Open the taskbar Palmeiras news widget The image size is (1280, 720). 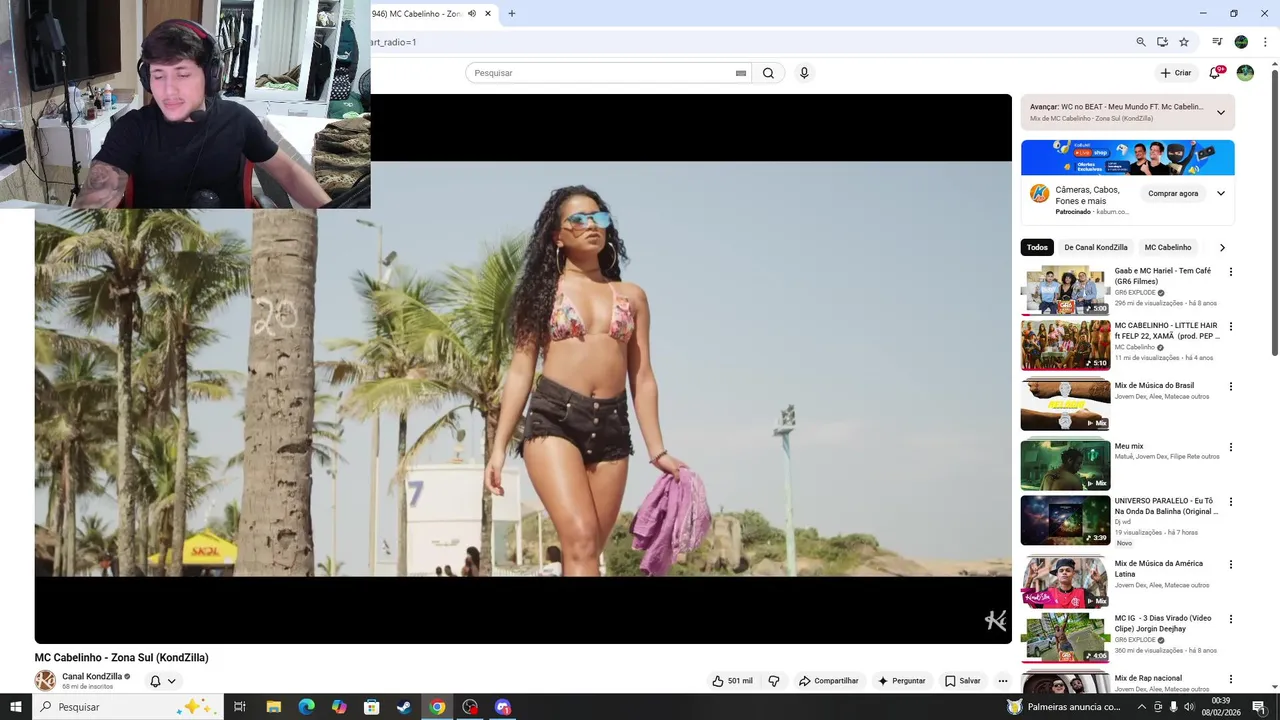(x=1064, y=707)
